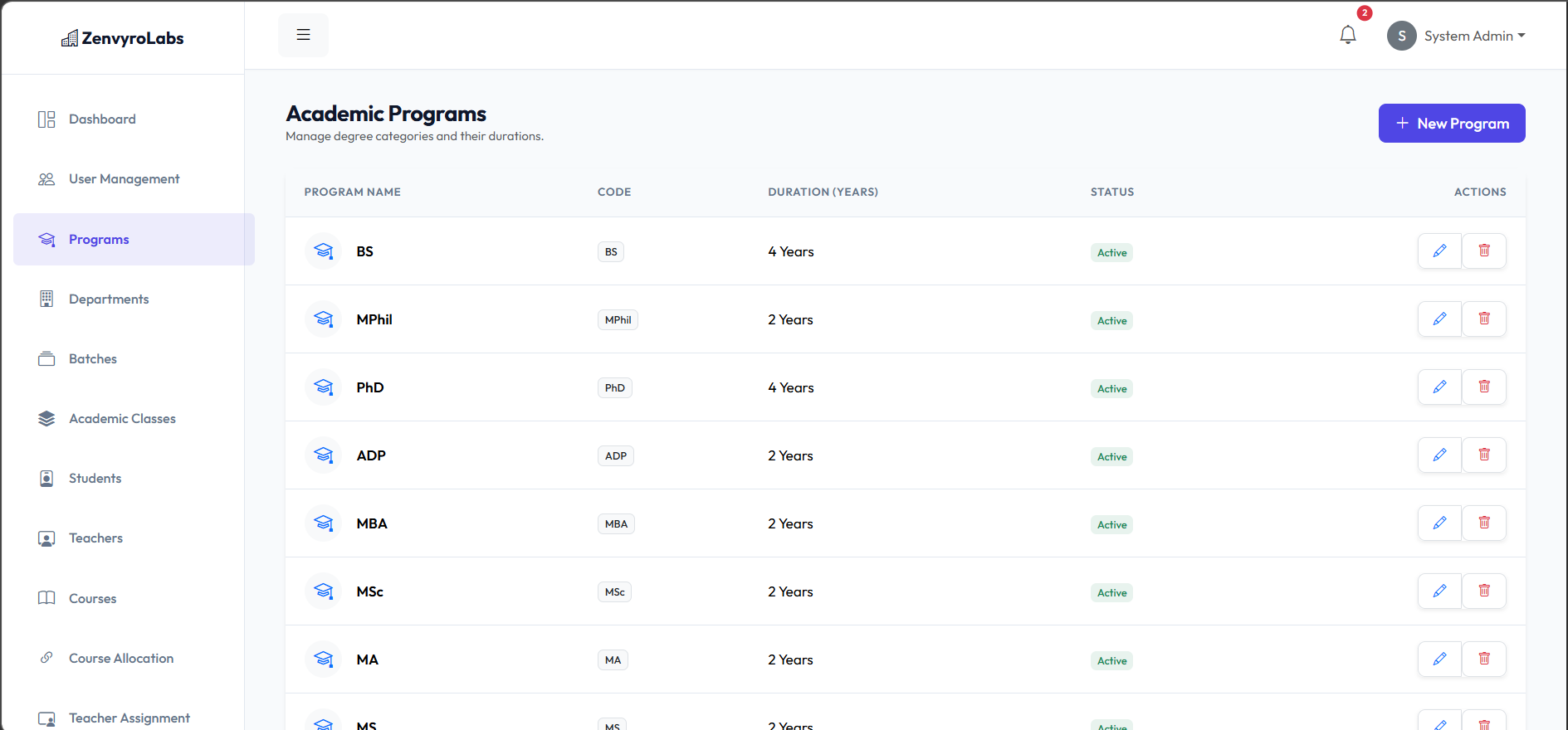Open the Academic Classes page
This screenshot has height=730, width=1568.
122,419
